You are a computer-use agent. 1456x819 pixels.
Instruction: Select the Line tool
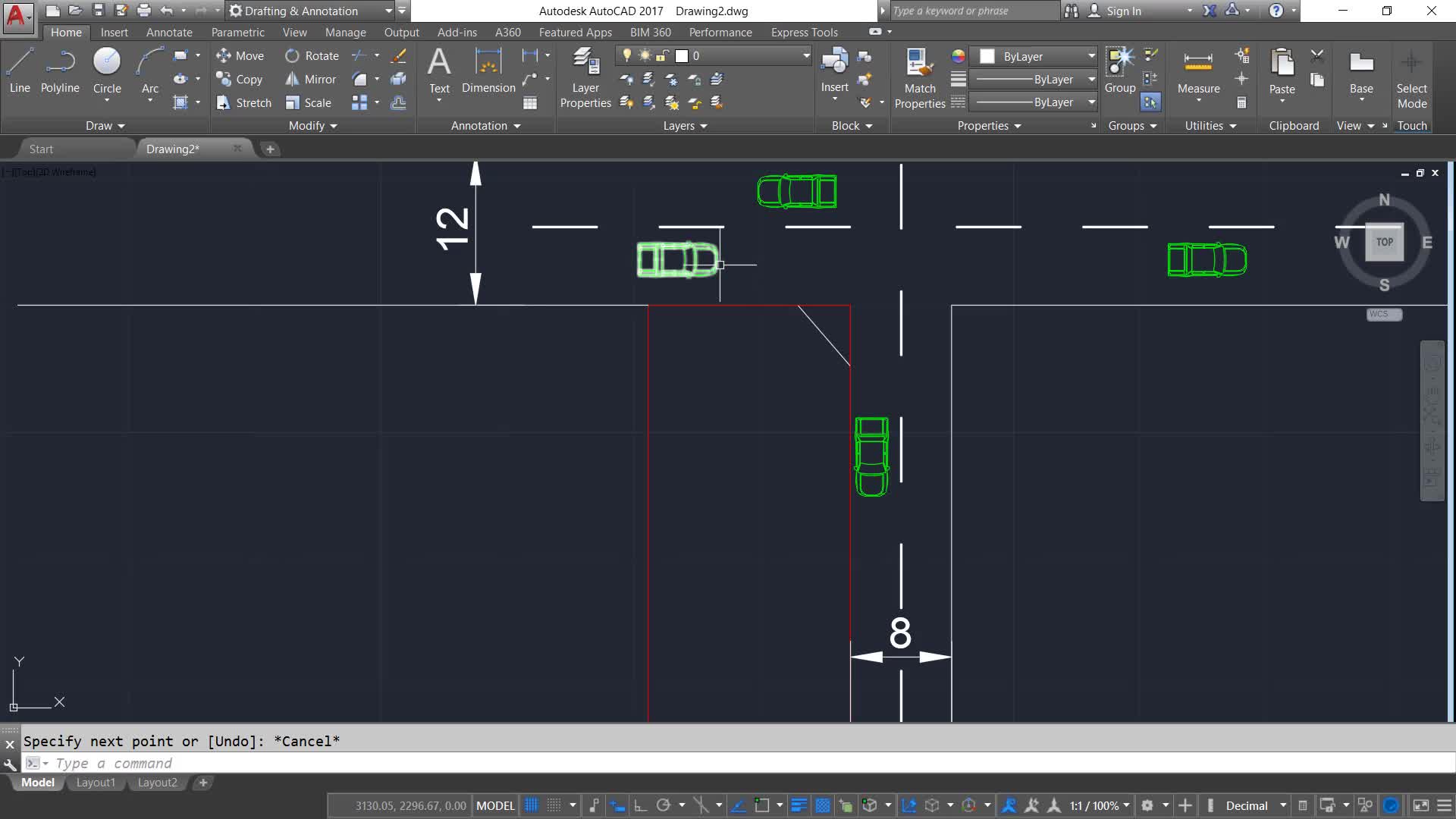[20, 71]
